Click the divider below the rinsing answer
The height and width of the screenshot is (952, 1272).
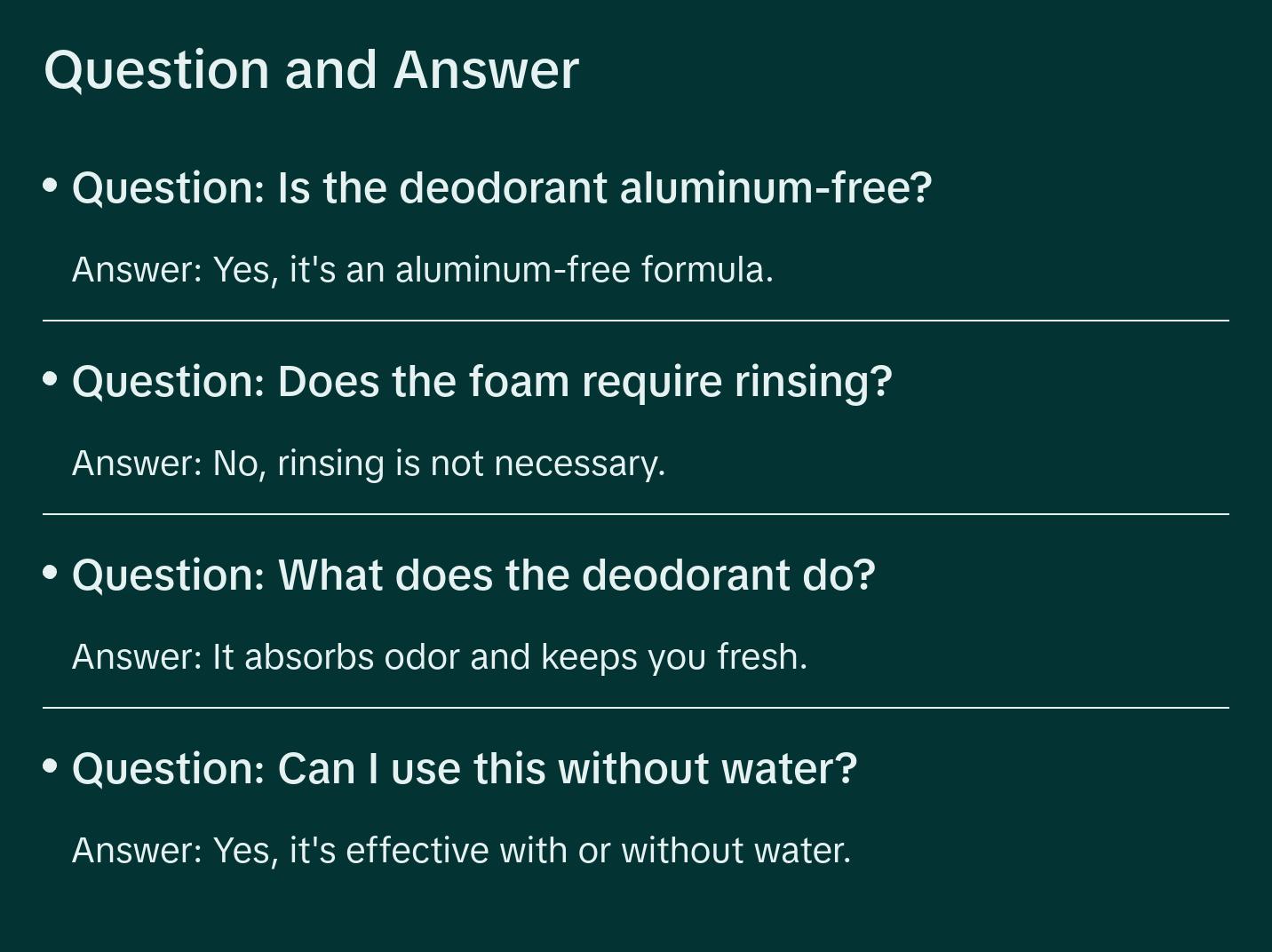pos(636,513)
